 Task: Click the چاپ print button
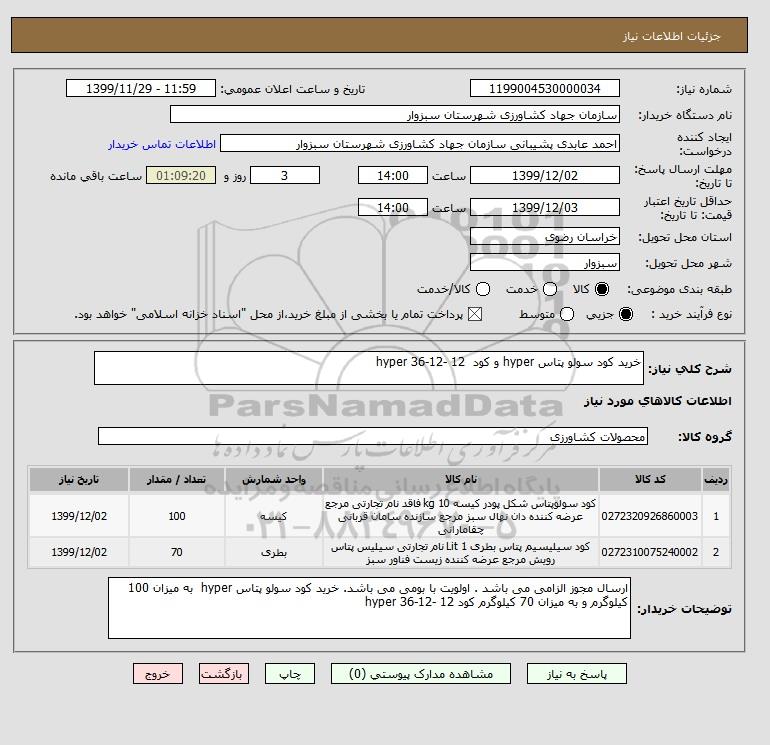click(290, 674)
